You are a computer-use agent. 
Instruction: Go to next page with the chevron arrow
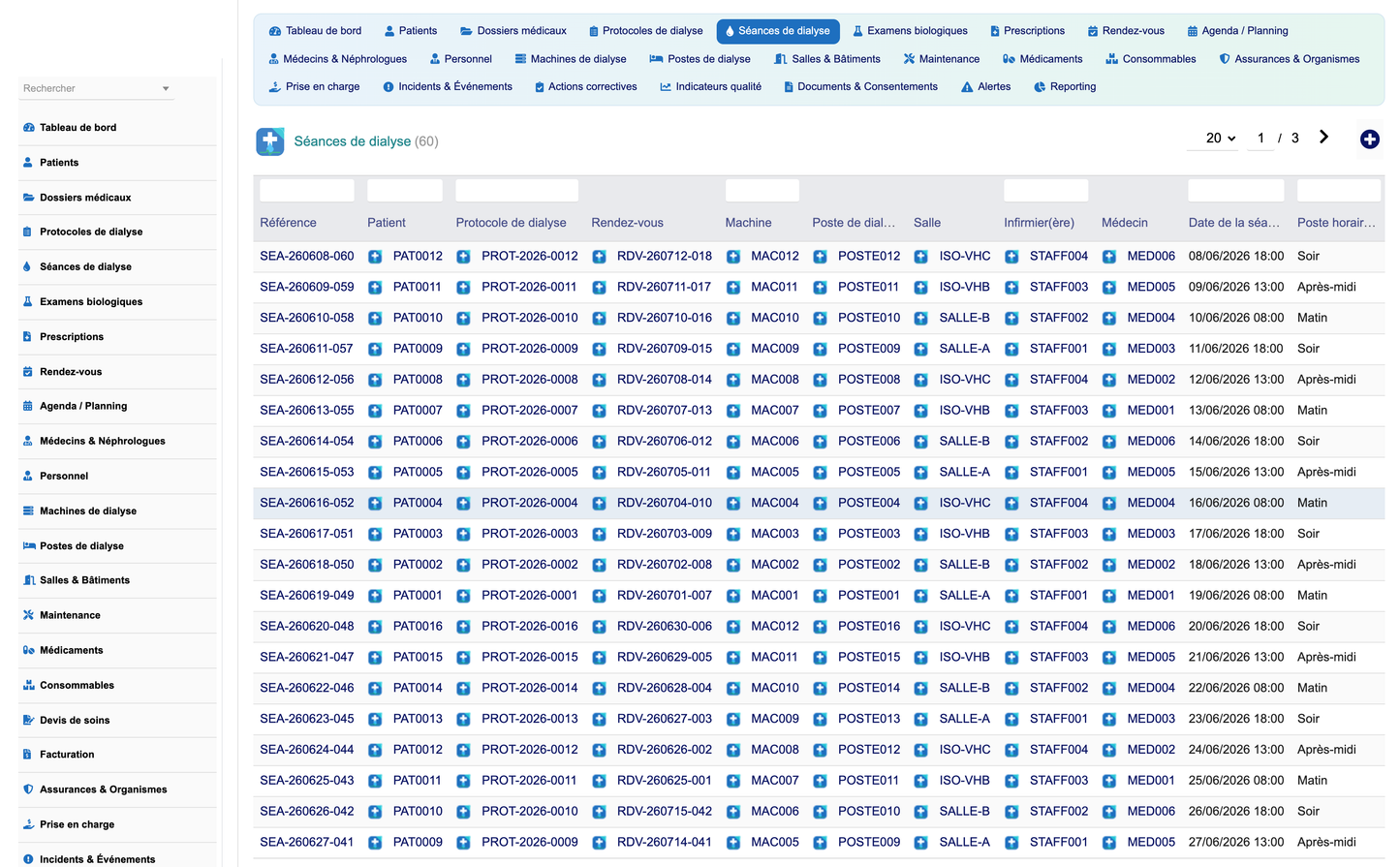click(x=1323, y=138)
